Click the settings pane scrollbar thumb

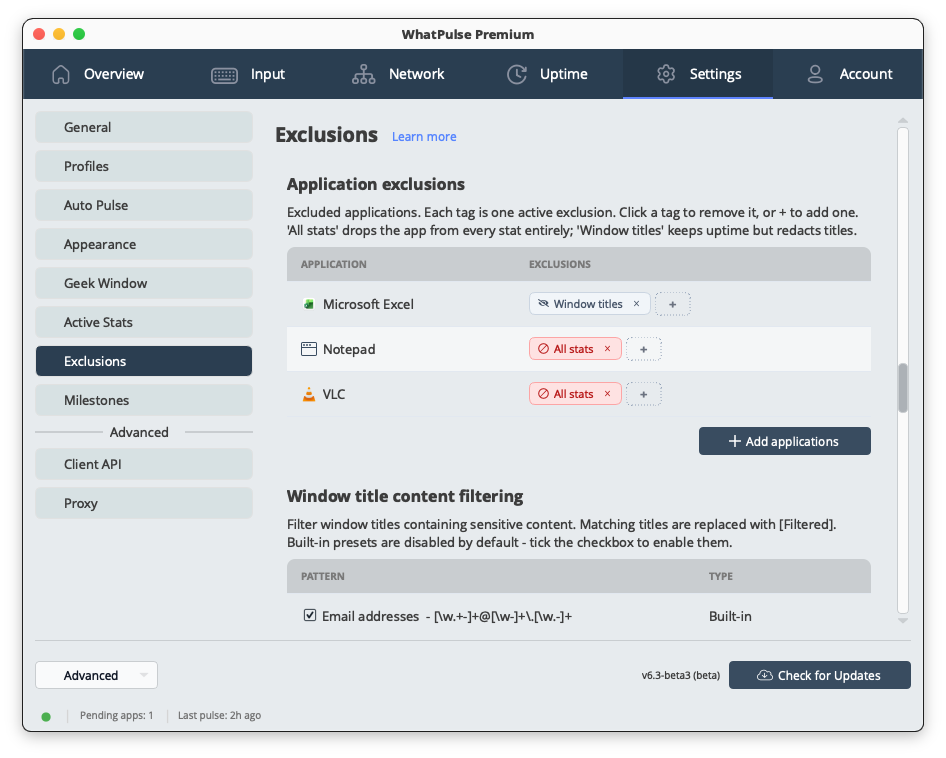[x=903, y=387]
